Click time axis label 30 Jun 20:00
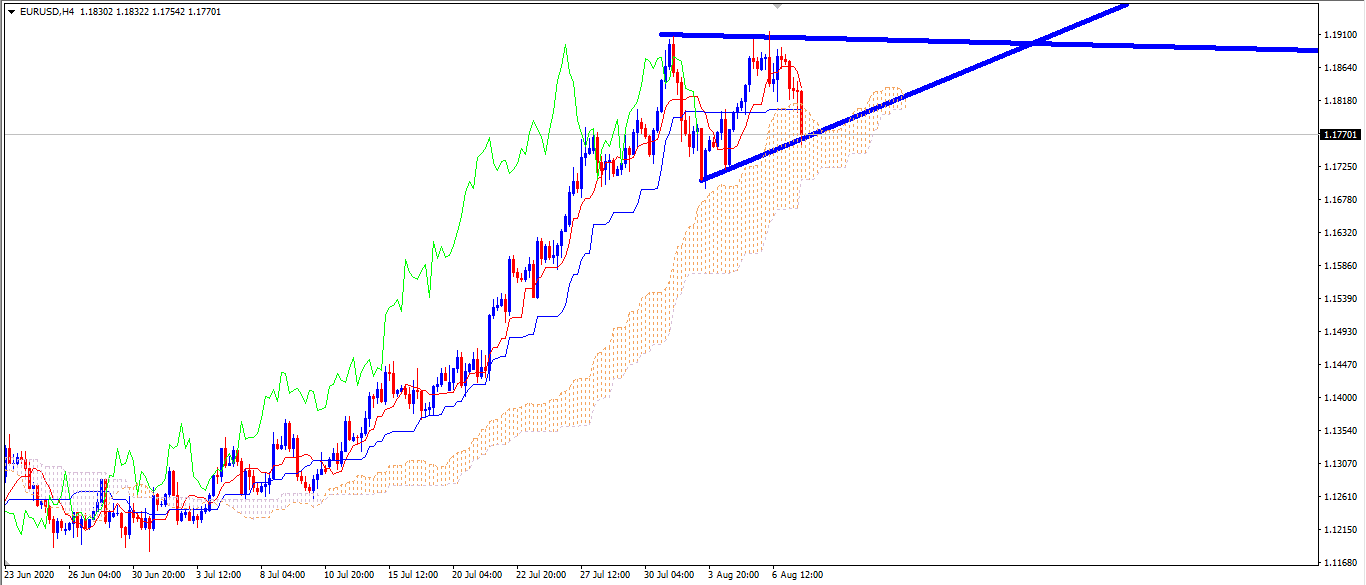 (x=158, y=575)
